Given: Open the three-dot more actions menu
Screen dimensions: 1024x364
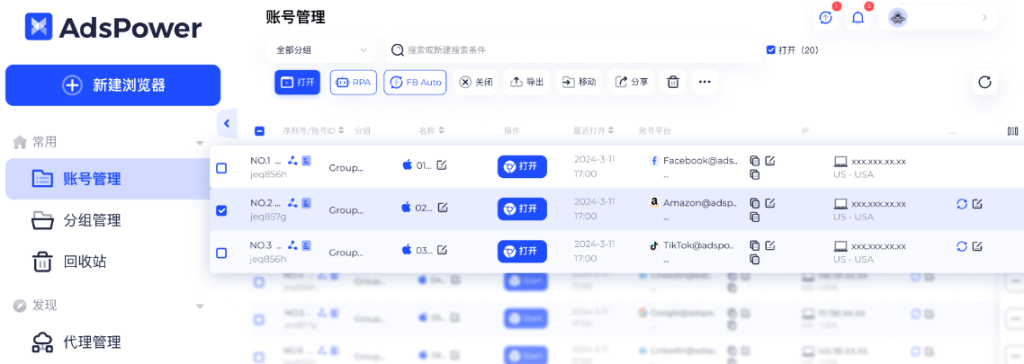Looking at the screenshot, I should (705, 82).
